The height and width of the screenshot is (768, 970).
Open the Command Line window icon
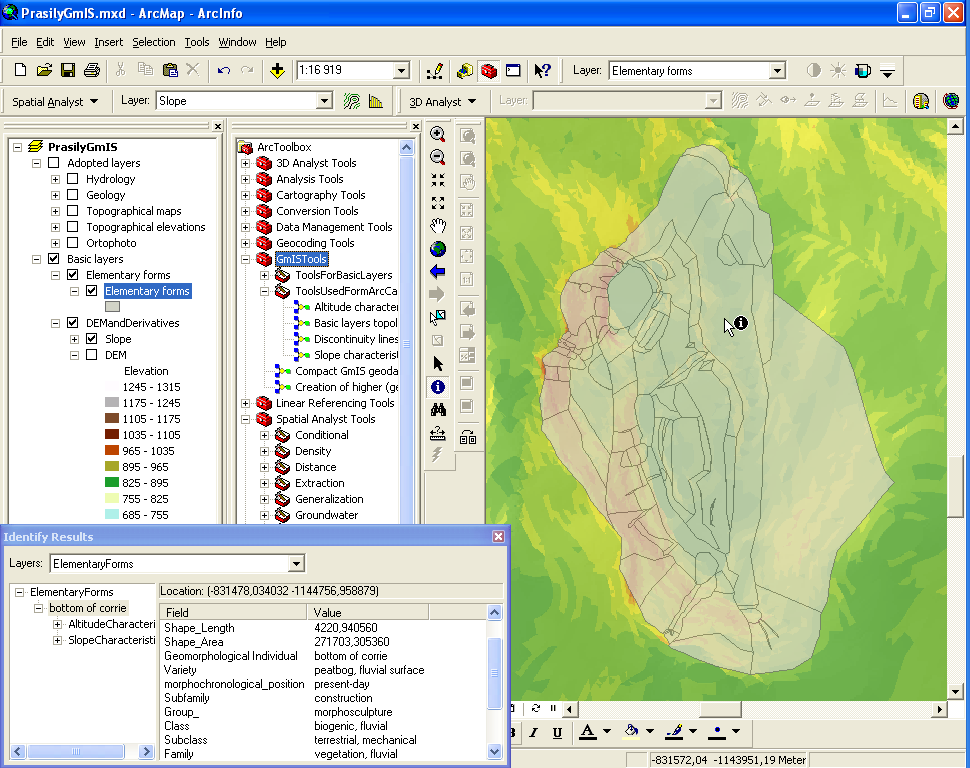coord(513,71)
